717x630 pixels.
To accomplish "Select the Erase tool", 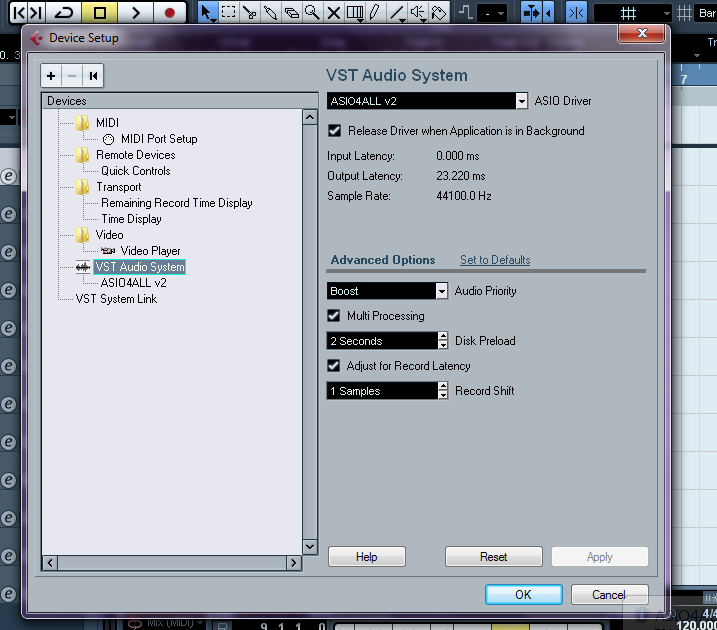I will pos(291,12).
